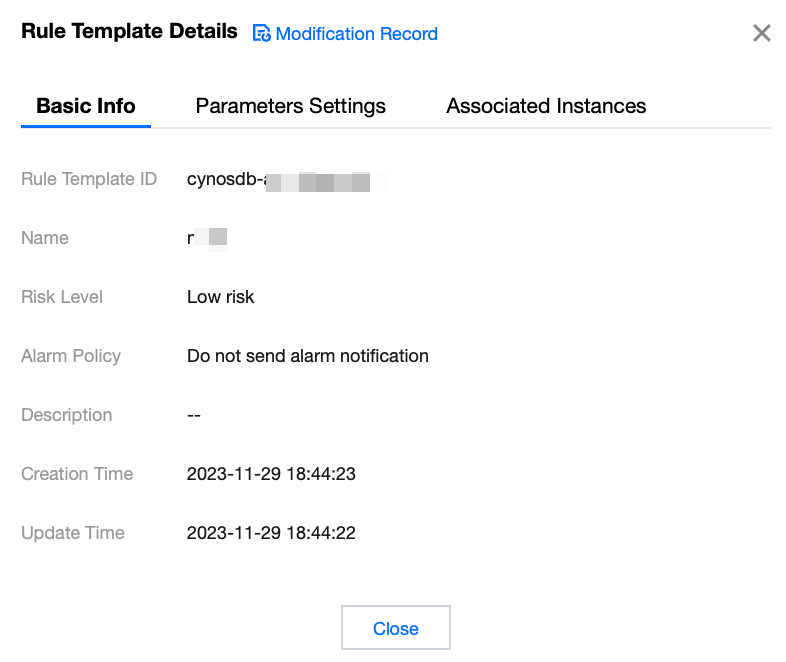The width and height of the screenshot is (786, 662).
Task: Switch to the Parameters Settings tab
Action: 290,106
